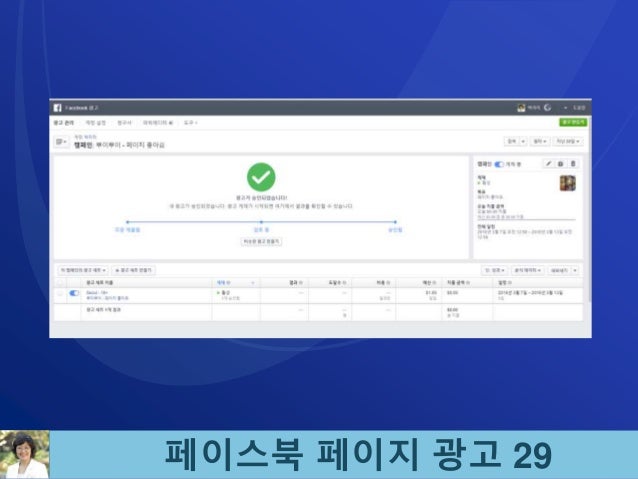
Task: Click the presenter photo on slide footer
Action: tap(24, 455)
